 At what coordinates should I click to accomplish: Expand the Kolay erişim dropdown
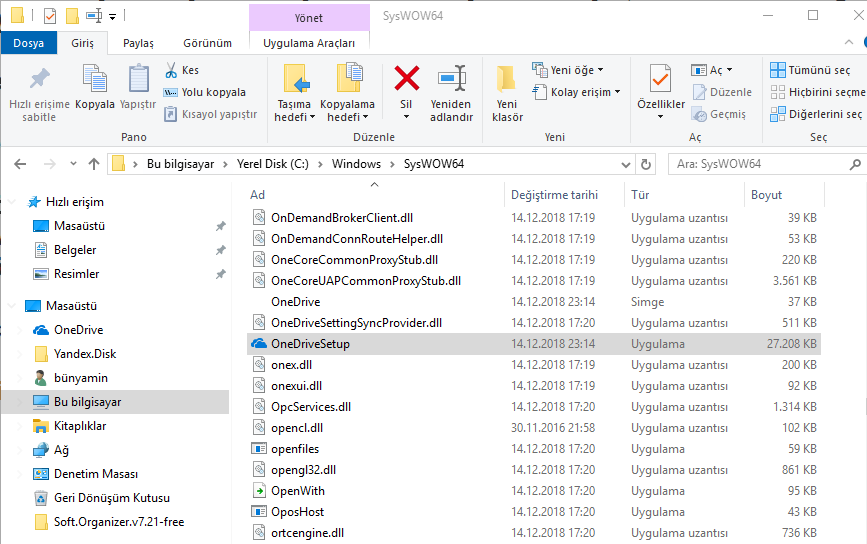coord(618,92)
